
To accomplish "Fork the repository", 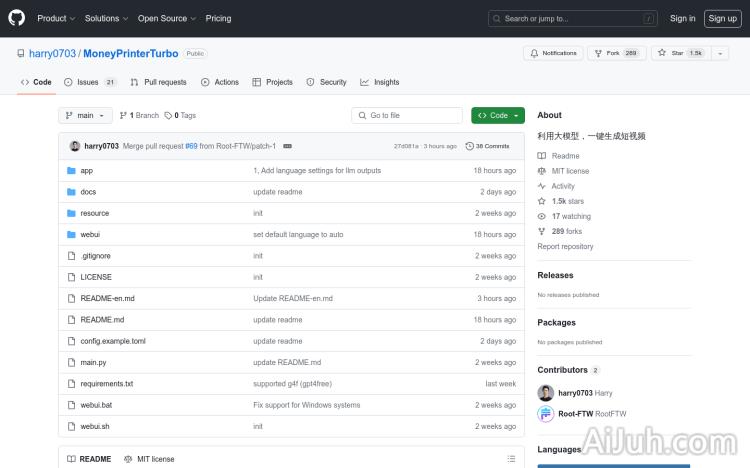I will pyautogui.click(x=615, y=53).
